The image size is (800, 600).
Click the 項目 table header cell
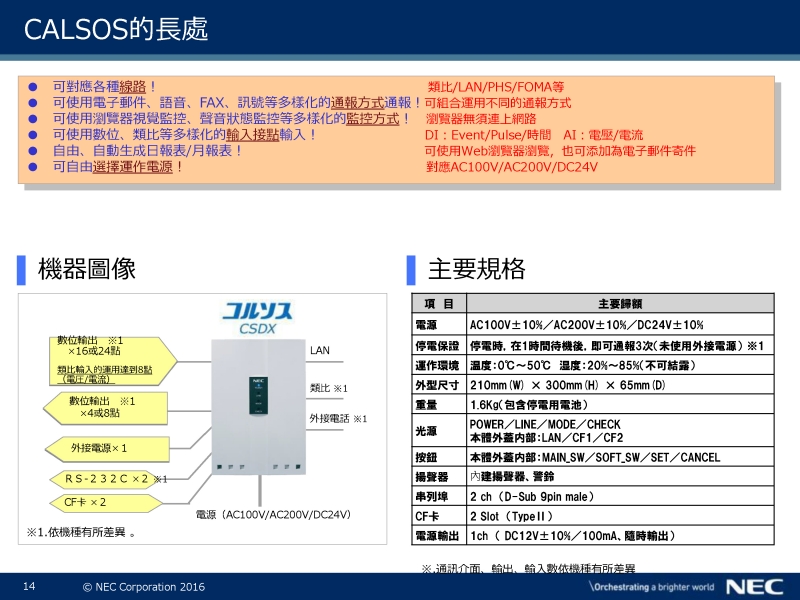click(x=439, y=304)
